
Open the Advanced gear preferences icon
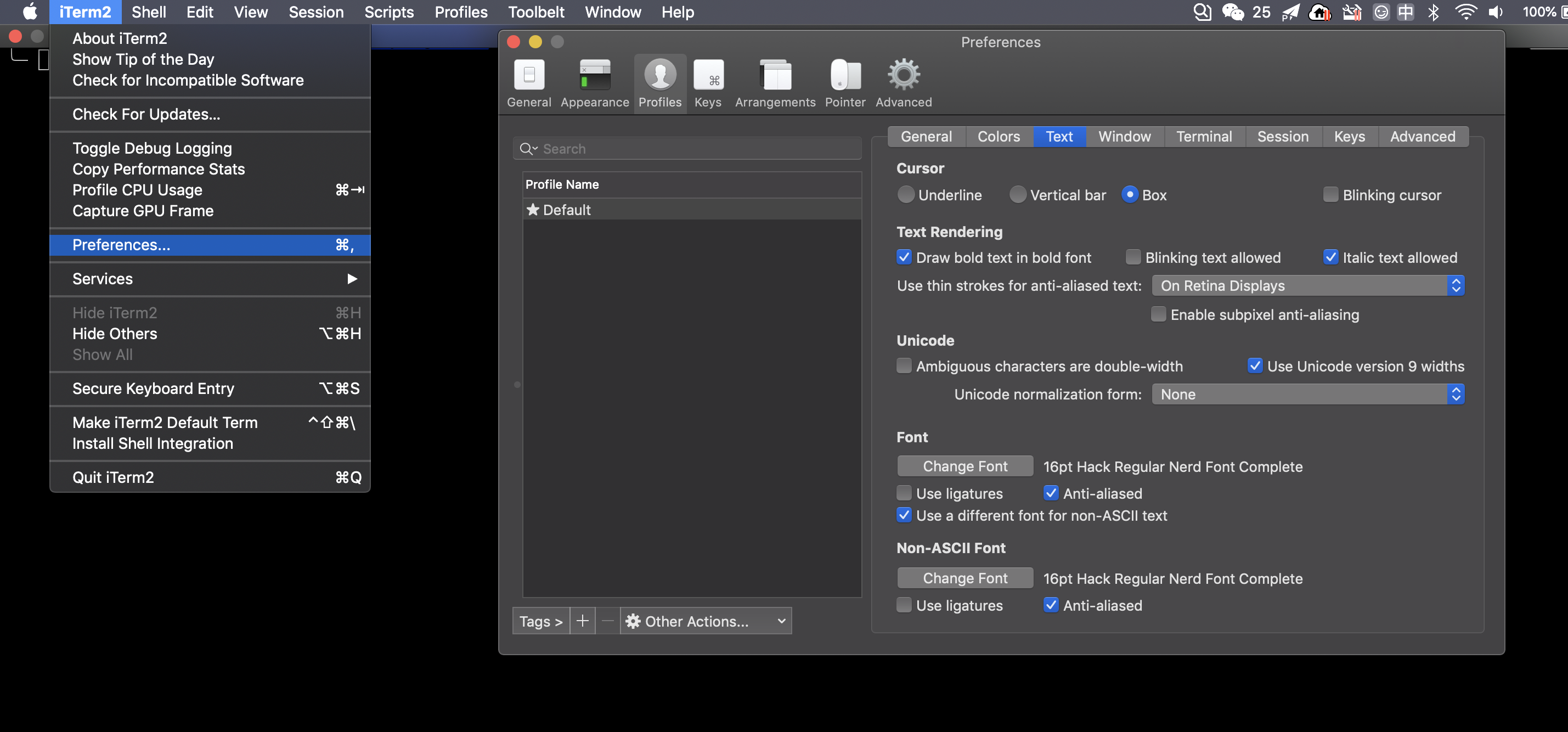pyautogui.click(x=903, y=76)
